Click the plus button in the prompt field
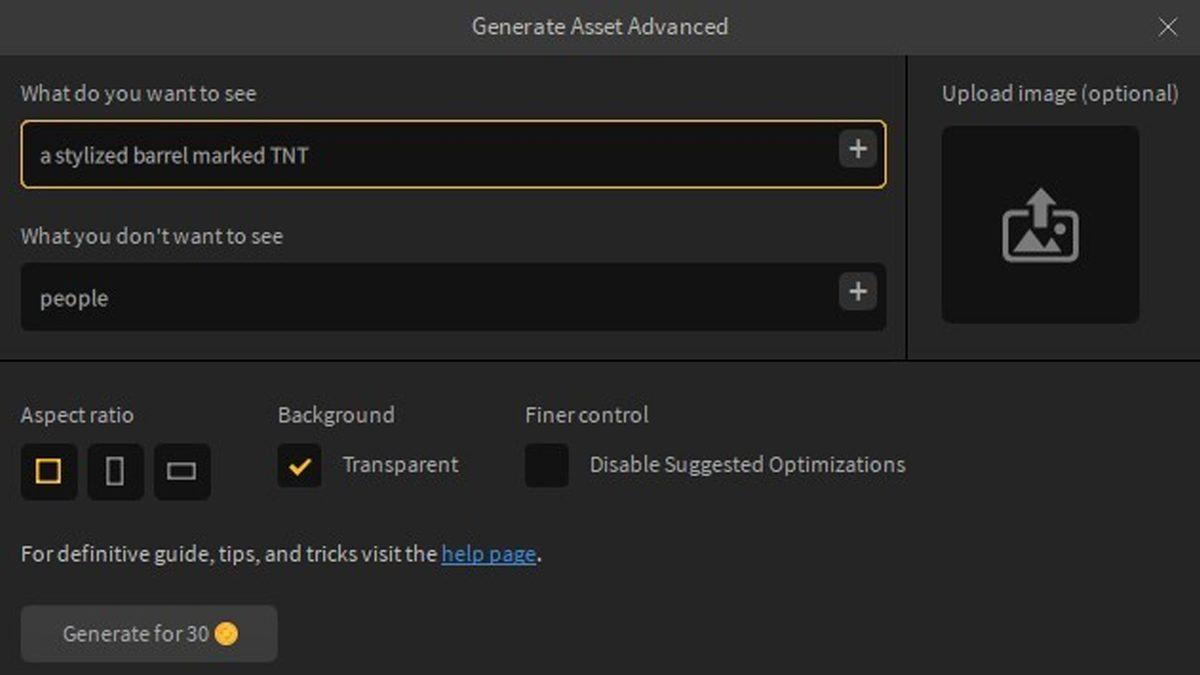This screenshot has width=1200, height=675. [857, 150]
